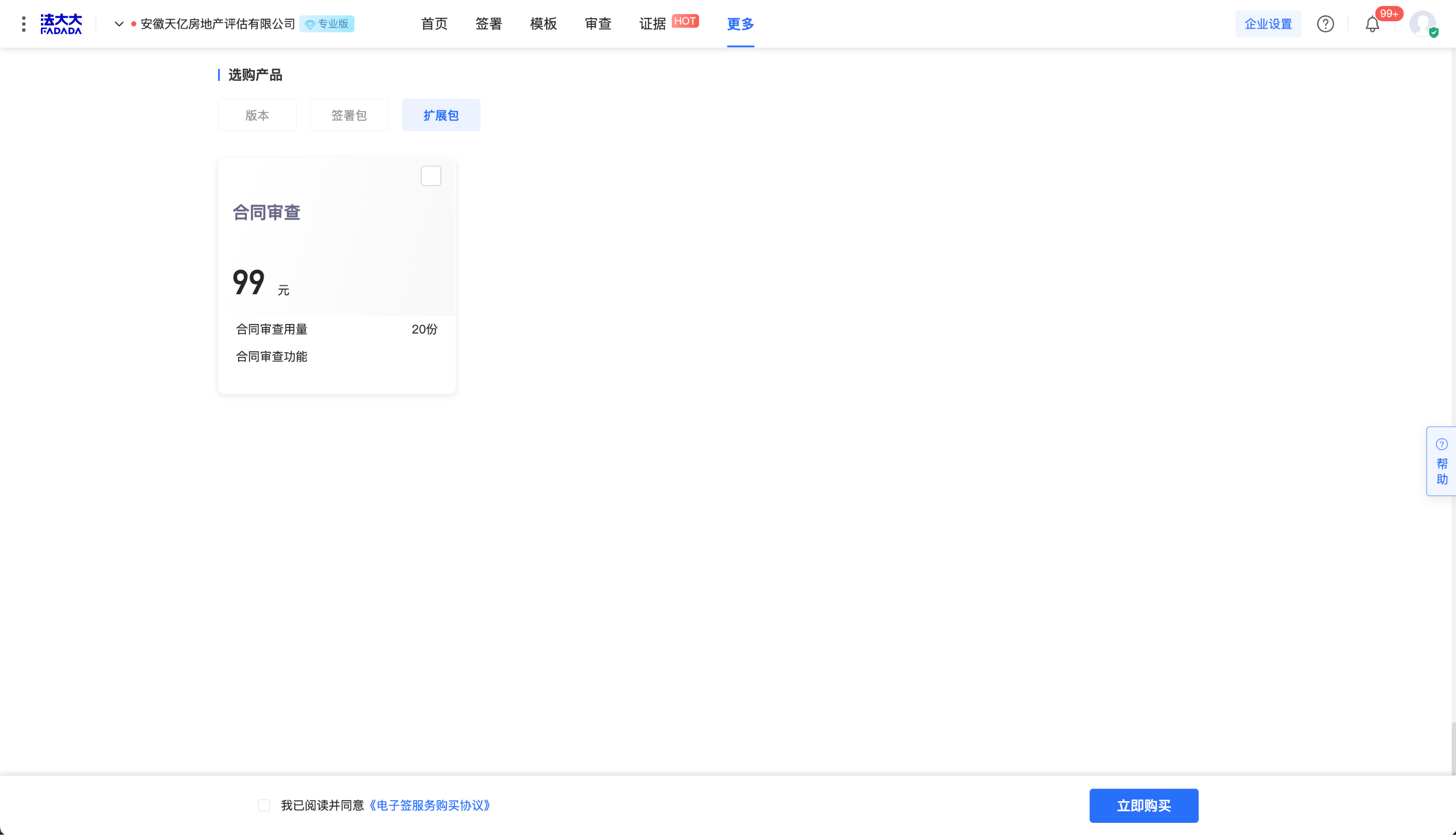Open the three-dot app menu
This screenshot has height=835, width=1456.
pyautogui.click(x=24, y=24)
